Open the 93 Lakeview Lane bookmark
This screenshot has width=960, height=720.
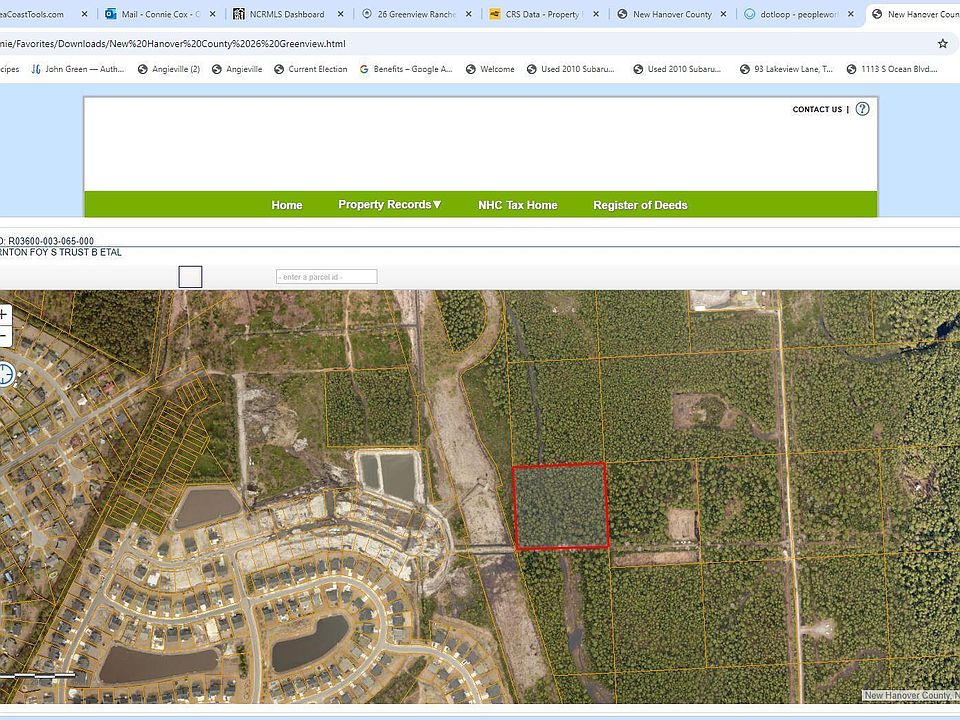pos(786,70)
